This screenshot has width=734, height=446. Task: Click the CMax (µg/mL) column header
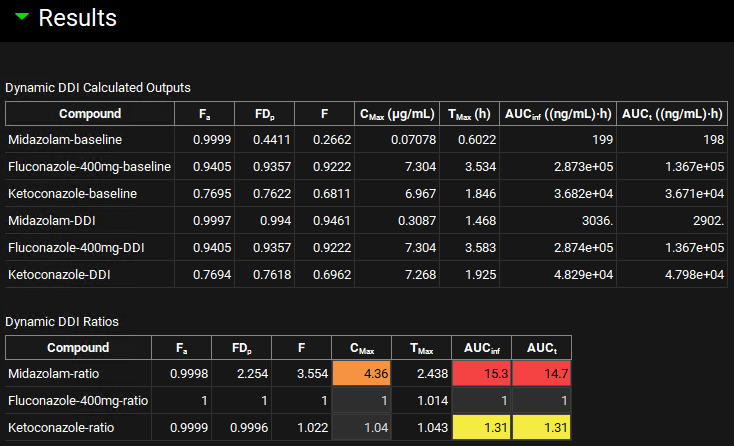tap(398, 113)
